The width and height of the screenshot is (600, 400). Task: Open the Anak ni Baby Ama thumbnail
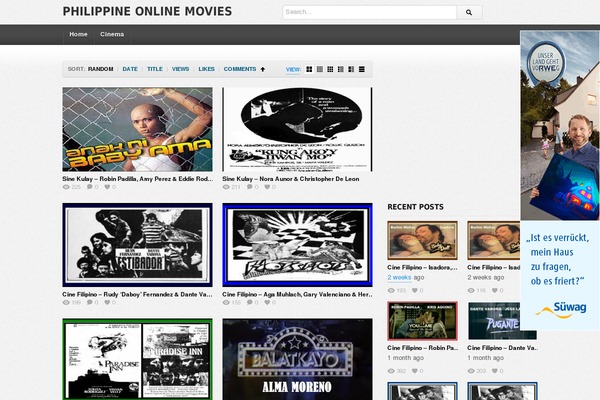pyautogui.click(x=137, y=129)
